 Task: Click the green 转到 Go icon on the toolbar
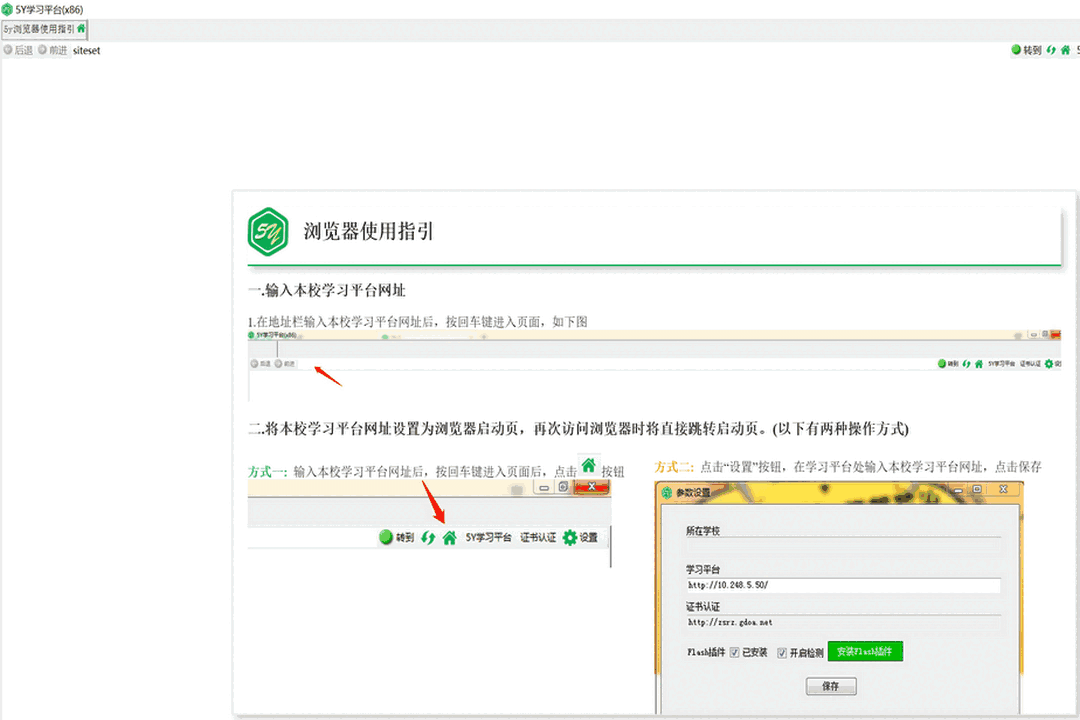coord(1014,49)
